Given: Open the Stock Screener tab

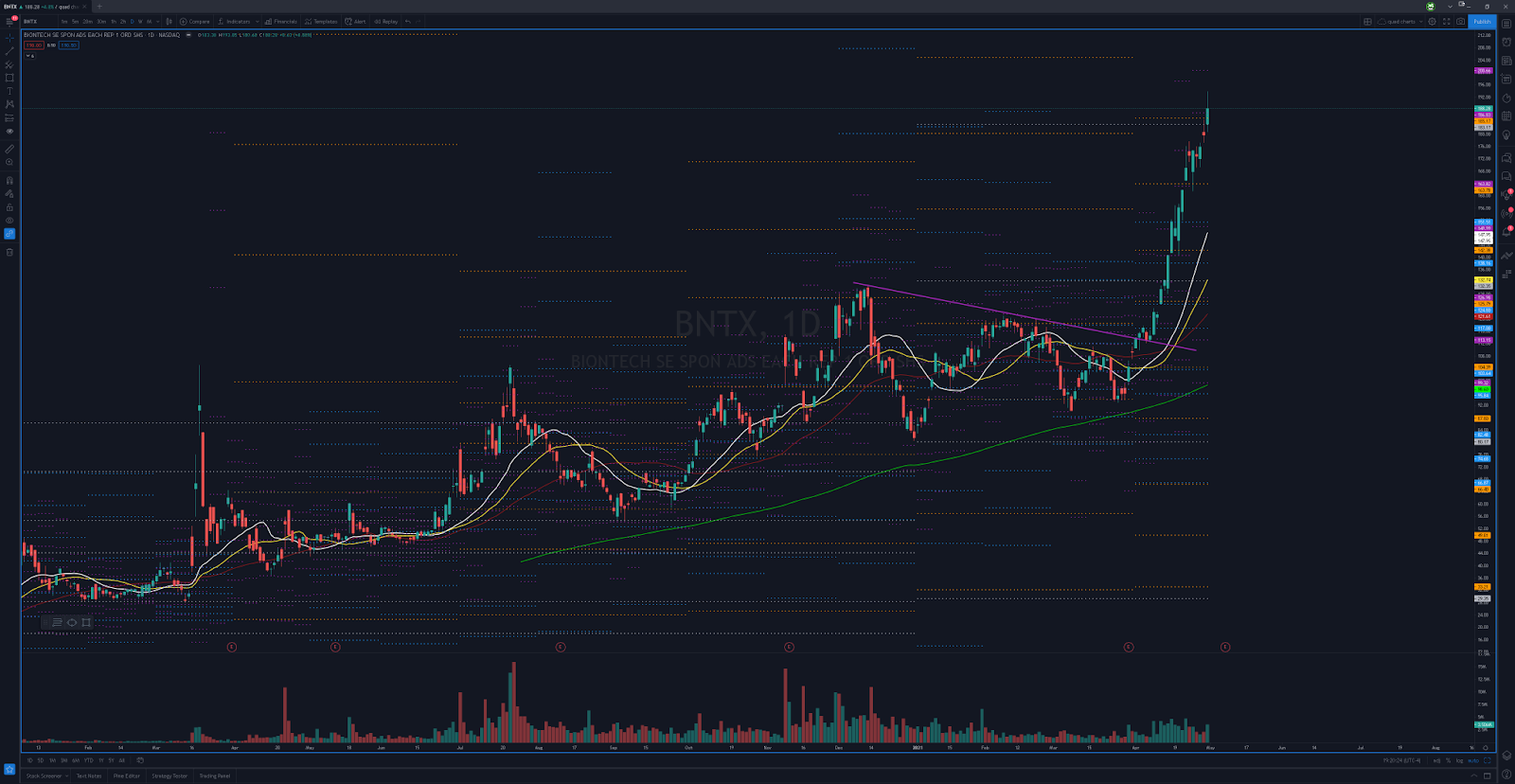Looking at the screenshot, I should (x=44, y=775).
